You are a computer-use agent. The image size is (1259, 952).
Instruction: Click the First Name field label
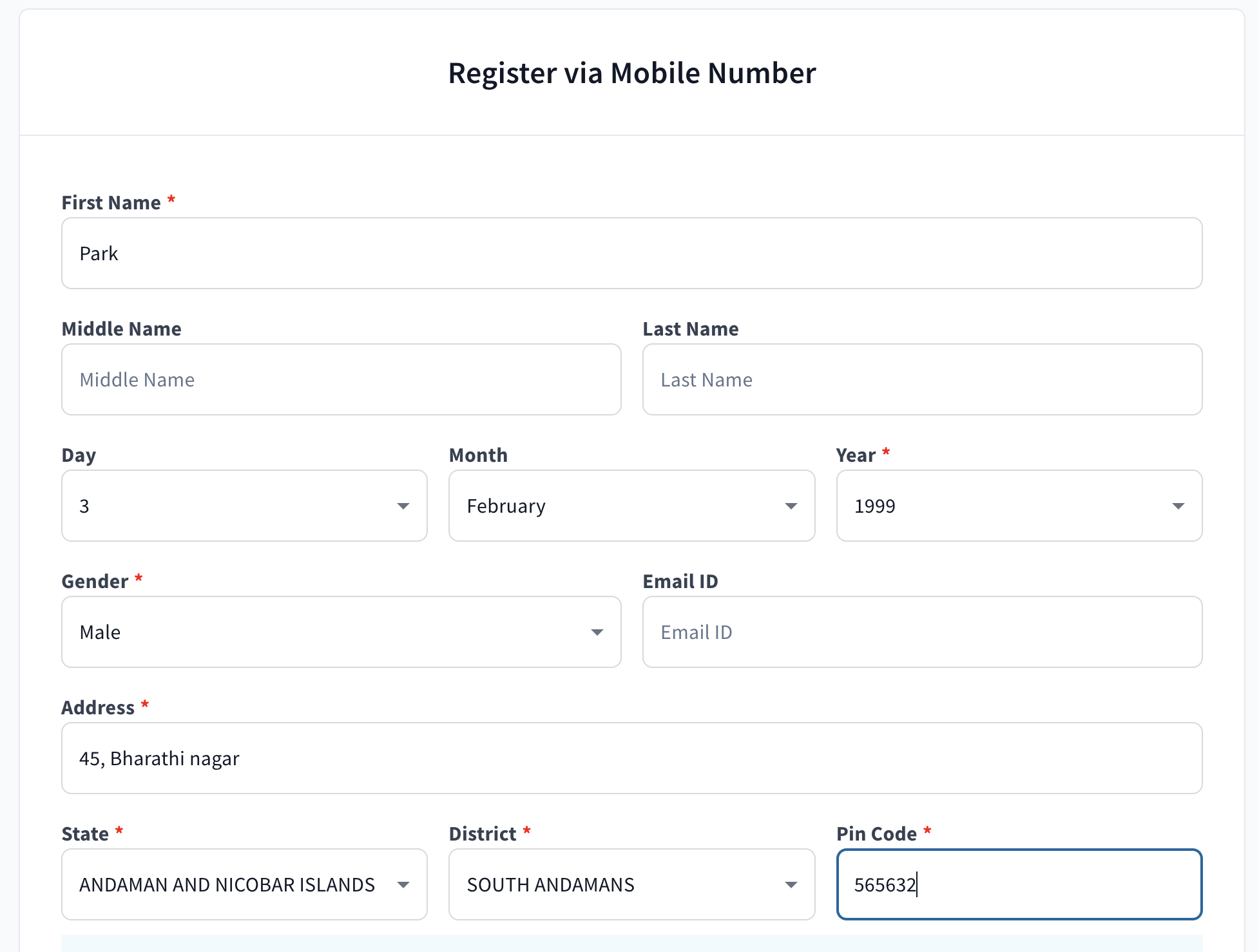tap(111, 203)
